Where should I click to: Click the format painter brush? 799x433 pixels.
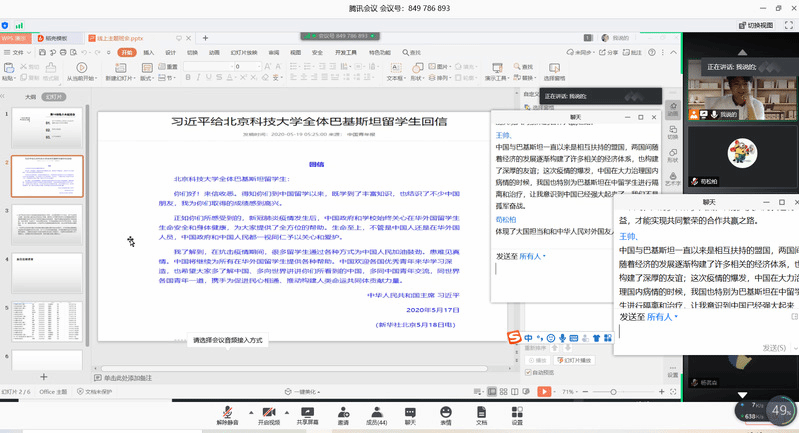[51, 71]
